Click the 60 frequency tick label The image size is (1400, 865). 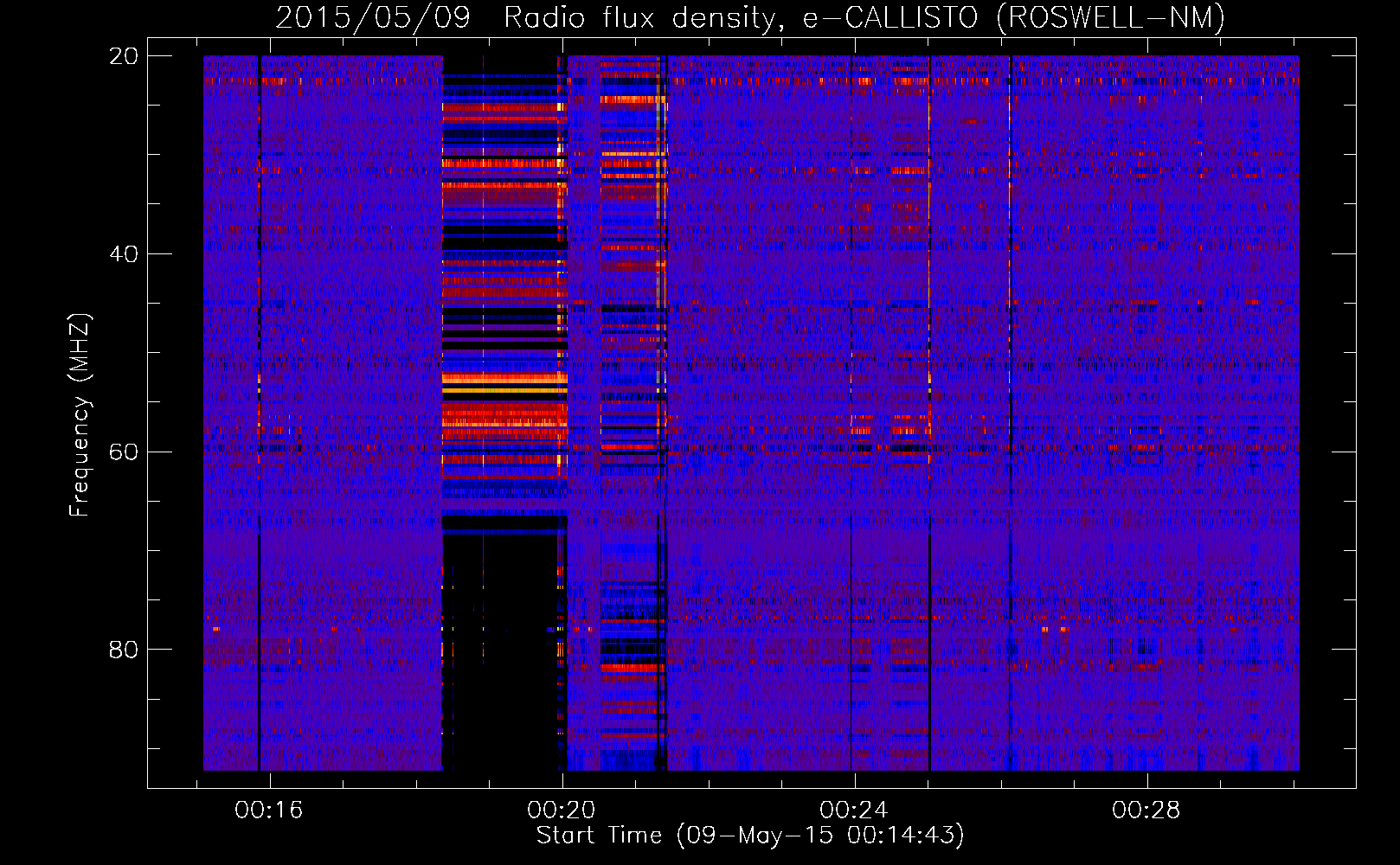tap(123, 452)
